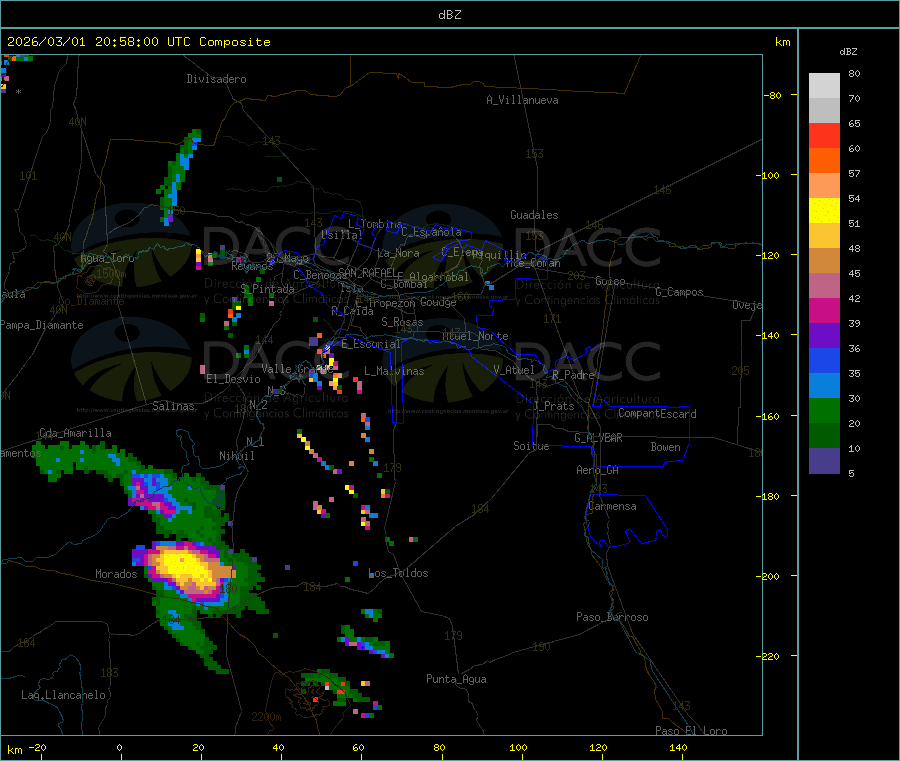Image resolution: width=900 pixels, height=761 pixels.
Task: Click the V_Atuel map label
Action: click(x=514, y=370)
